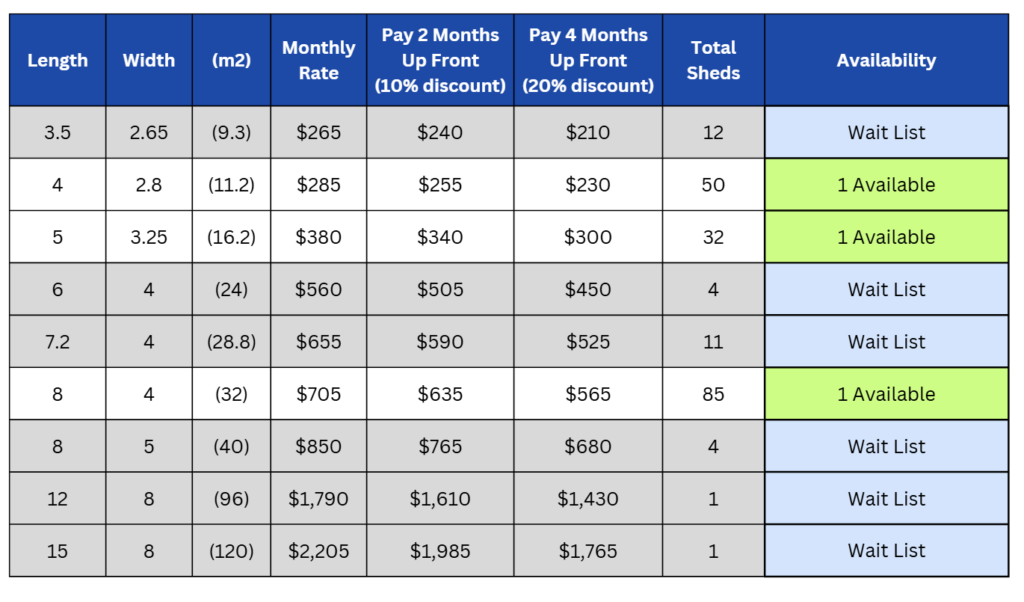Screen dimensions: 1024x602
Task: Click 1 Available for the $705 shed
Action: tap(886, 394)
